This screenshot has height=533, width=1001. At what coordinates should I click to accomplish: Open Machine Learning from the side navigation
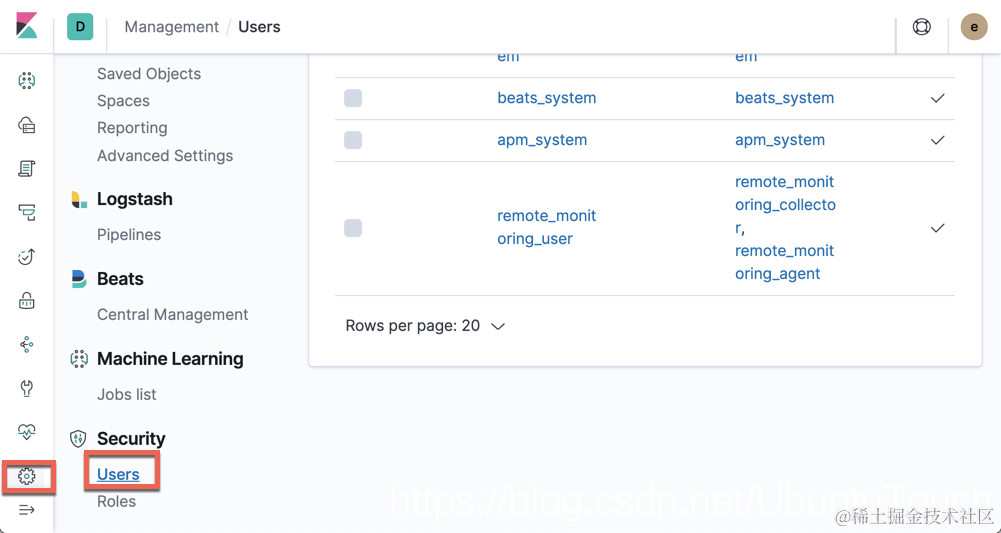(27, 81)
